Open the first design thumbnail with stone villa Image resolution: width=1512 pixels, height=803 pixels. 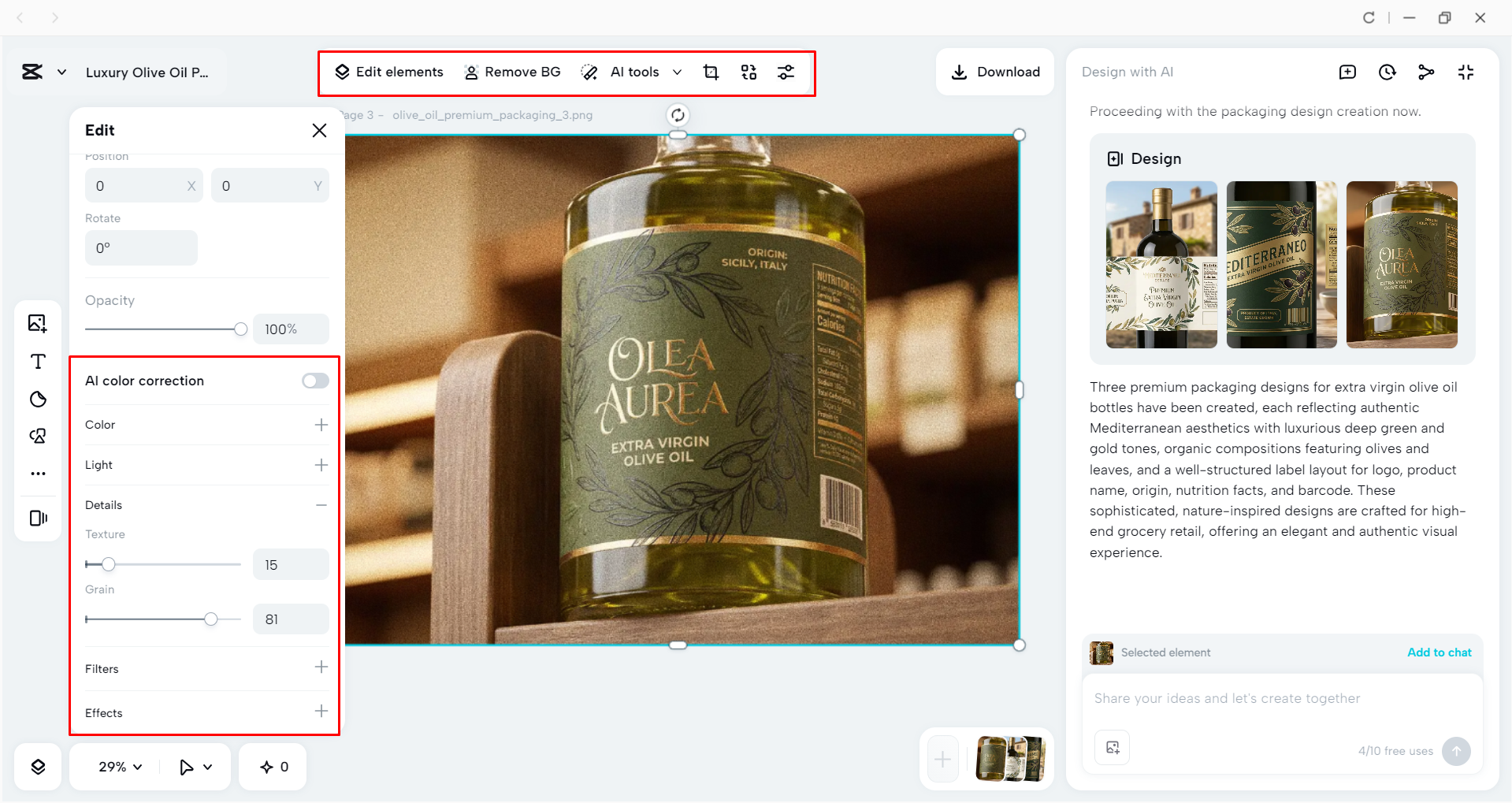click(x=1161, y=265)
